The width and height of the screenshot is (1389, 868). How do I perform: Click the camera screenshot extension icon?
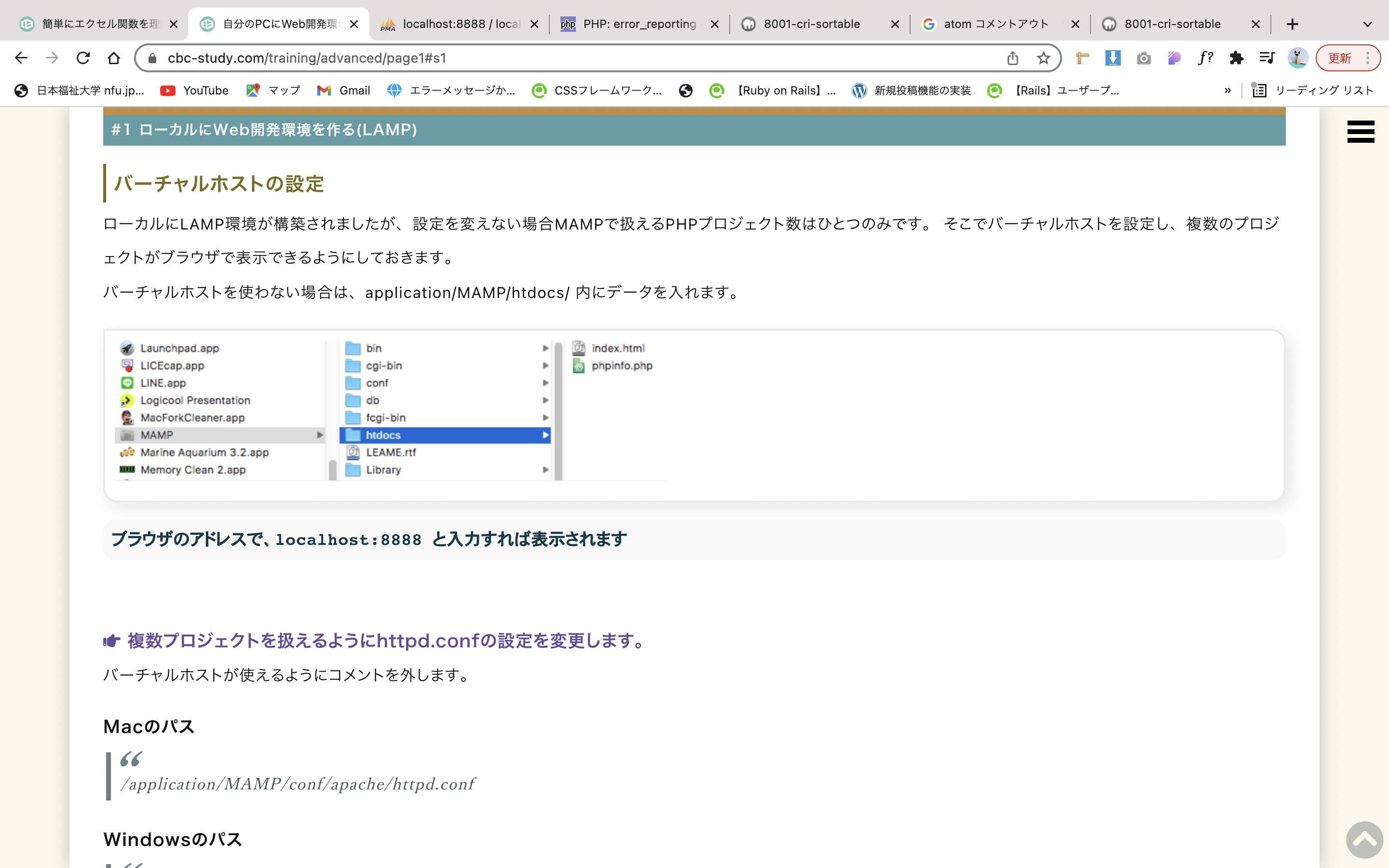coord(1144,58)
